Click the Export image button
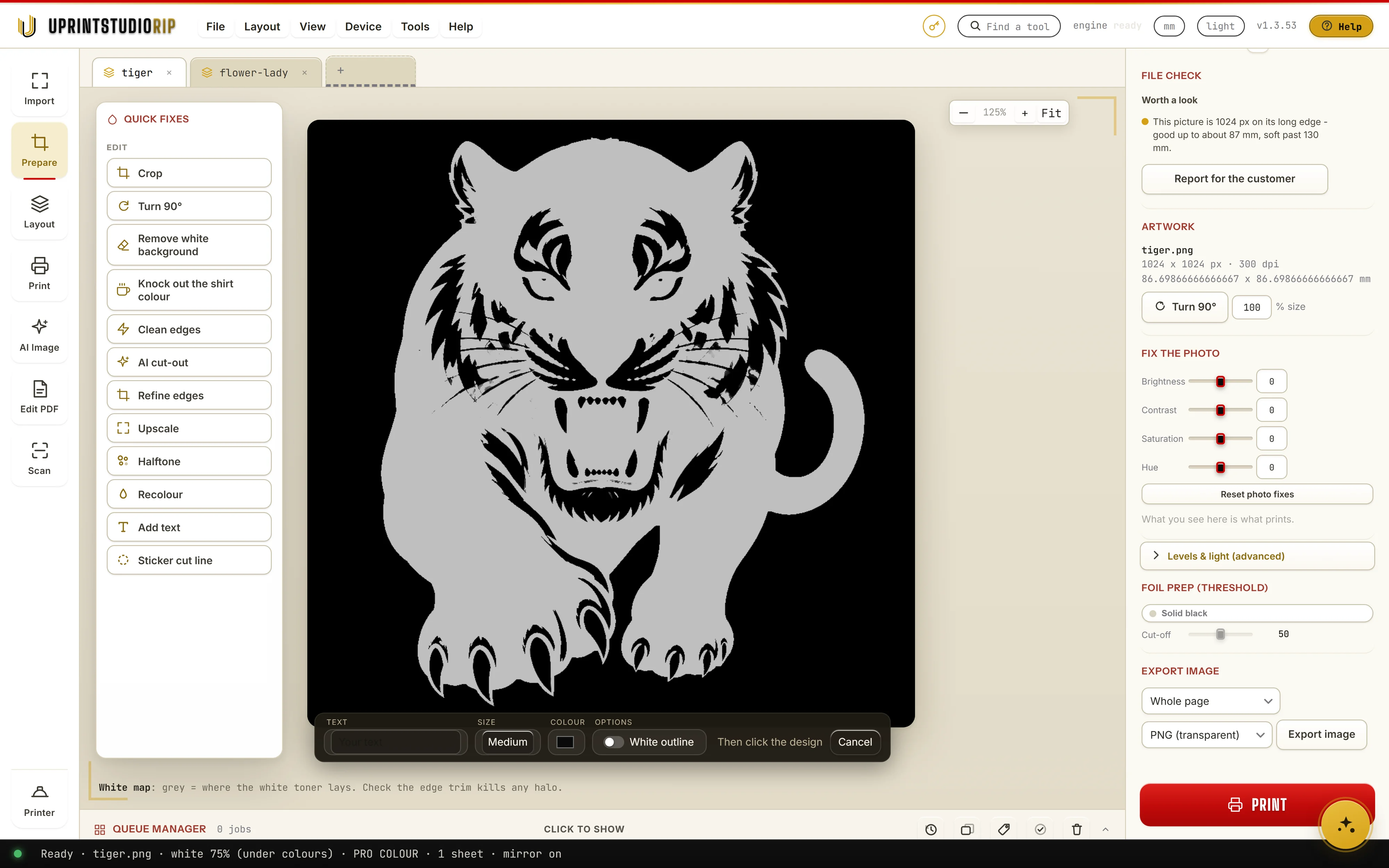The height and width of the screenshot is (868, 1389). click(x=1321, y=734)
